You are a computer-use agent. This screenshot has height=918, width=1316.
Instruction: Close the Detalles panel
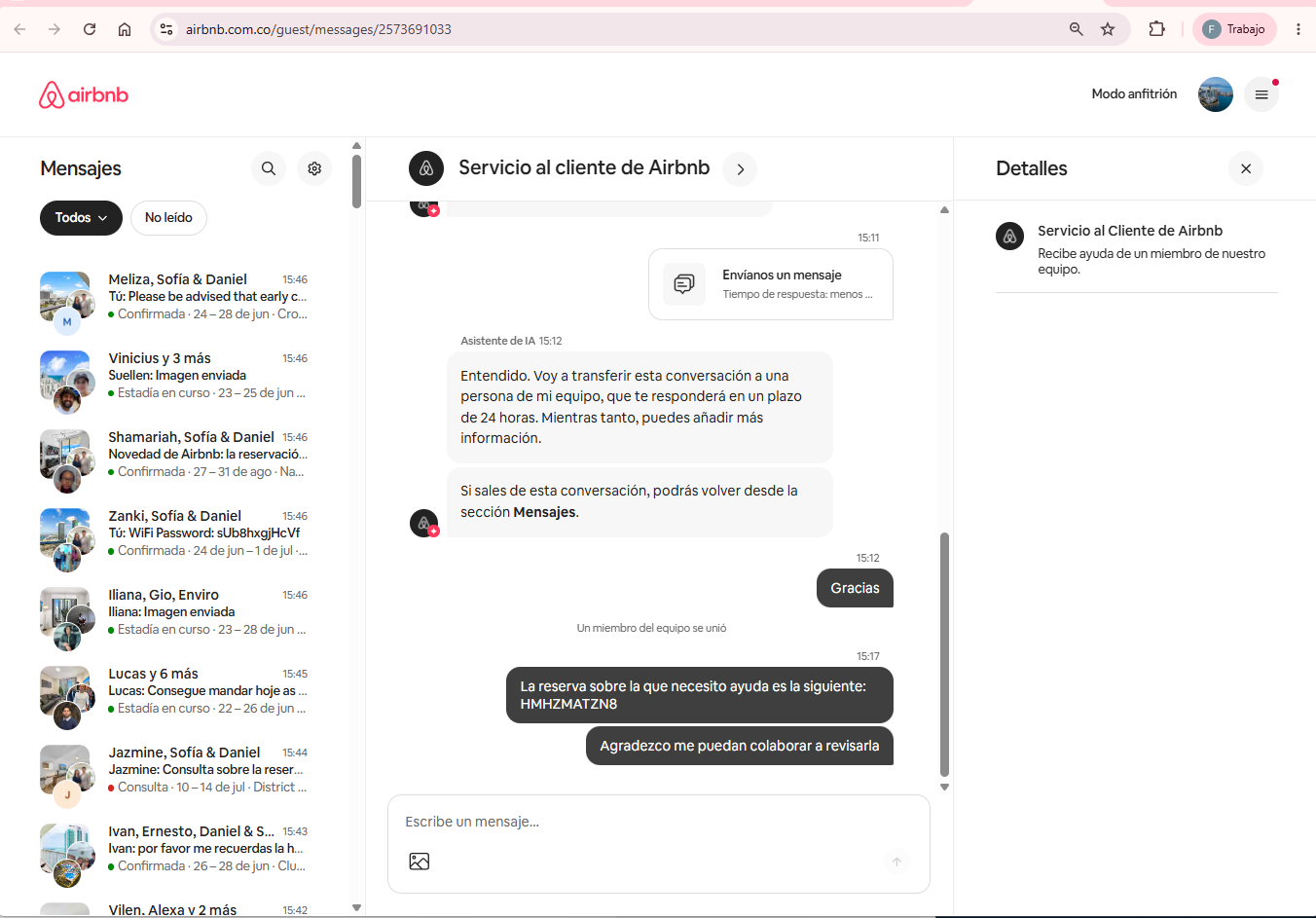(1246, 168)
